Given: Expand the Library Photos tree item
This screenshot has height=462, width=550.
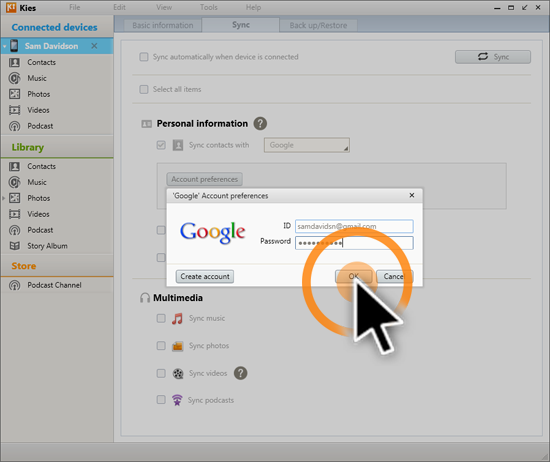Looking at the screenshot, I should tap(4, 198).
